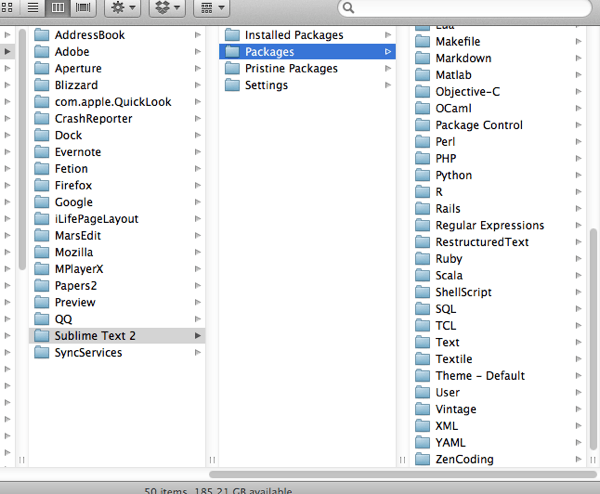The height and width of the screenshot is (494, 600).
Task: Open the Dropbox toolbar dropdown
Action: 167,7
